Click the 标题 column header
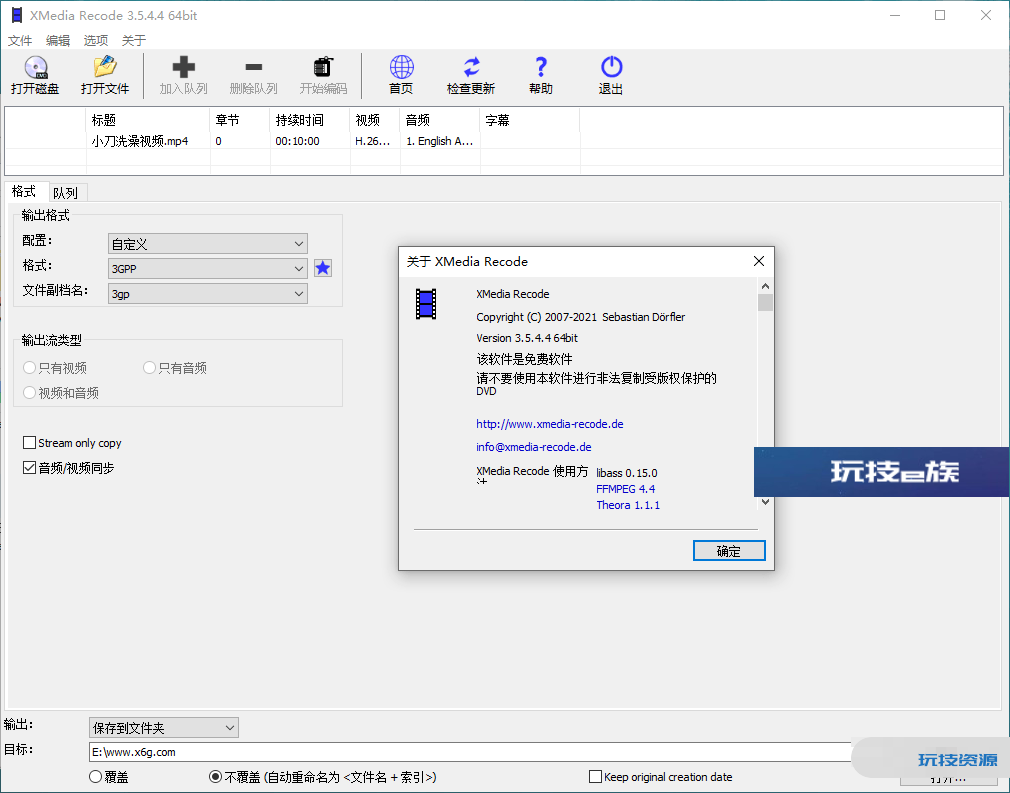This screenshot has width=1010, height=793. [x=148, y=120]
